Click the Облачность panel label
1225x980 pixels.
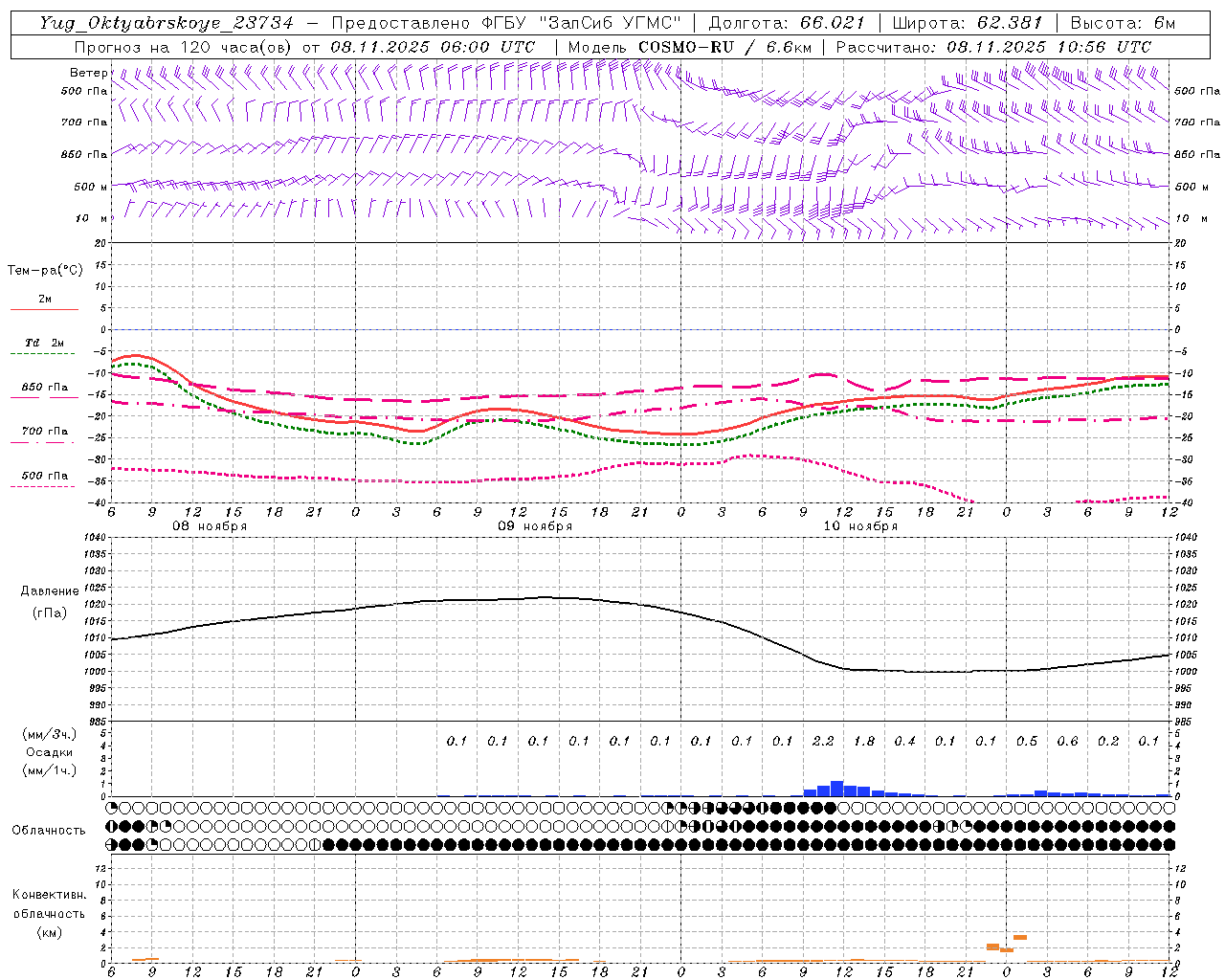[x=49, y=831]
